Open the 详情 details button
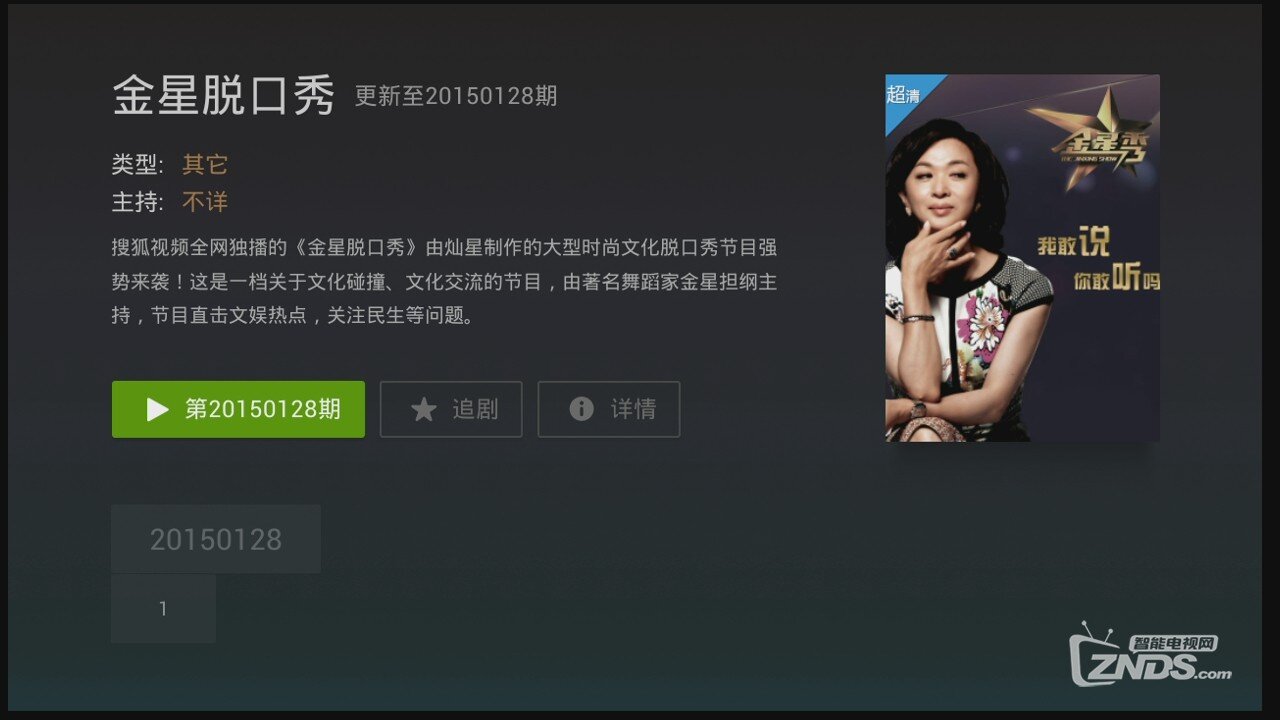Viewport: 1280px width, 720px height. 609,409
